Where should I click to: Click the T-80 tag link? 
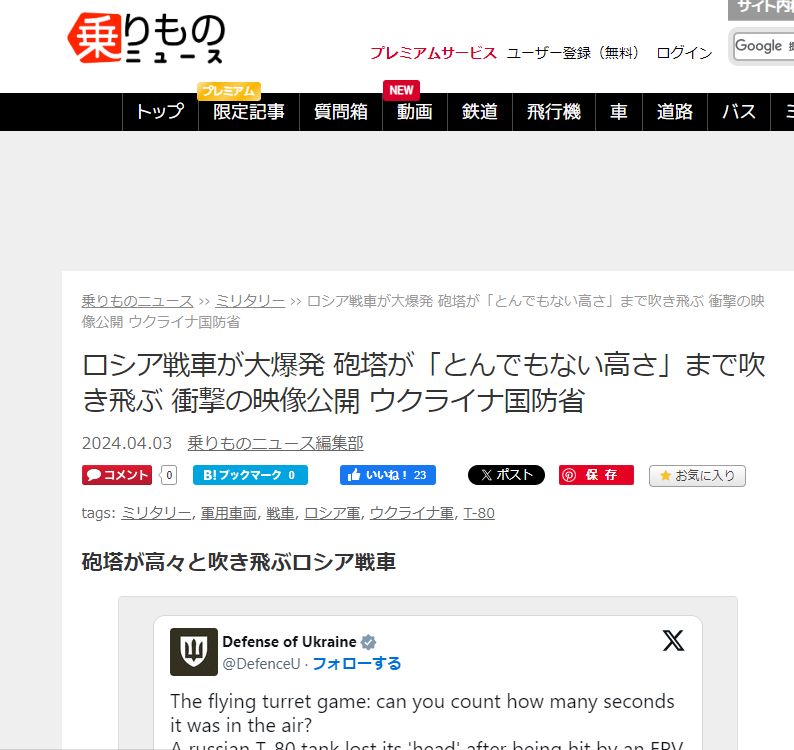tap(479, 513)
